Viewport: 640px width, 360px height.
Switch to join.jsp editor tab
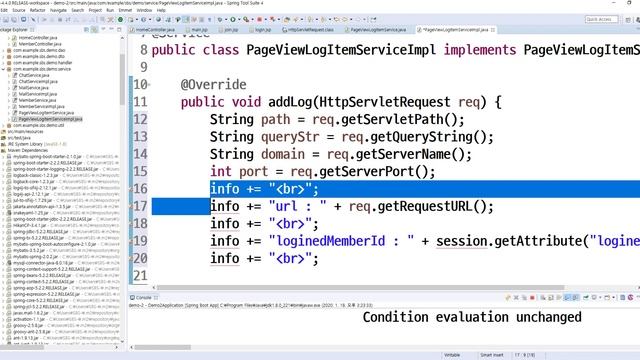pyautogui.click(x=229, y=30)
